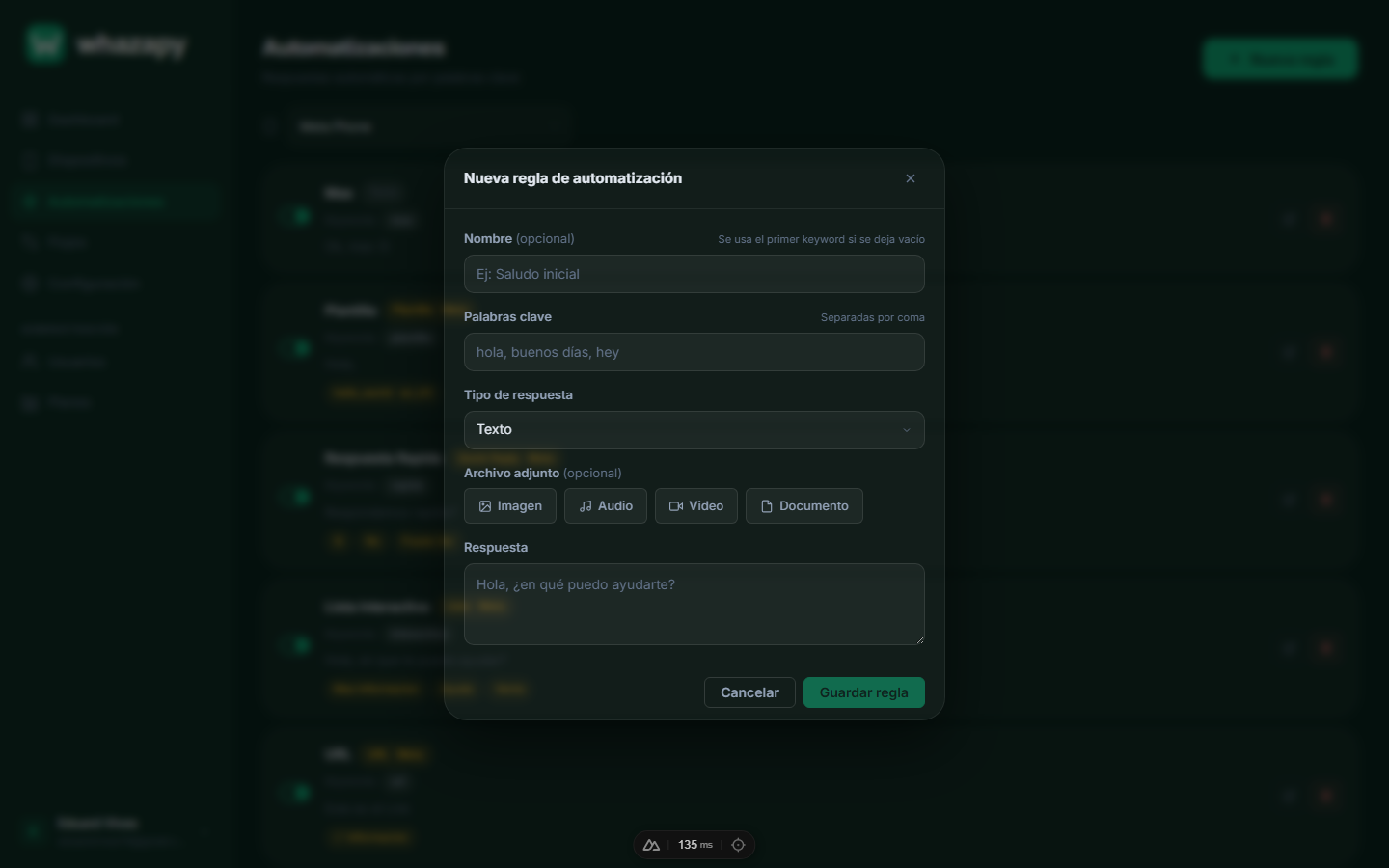1389x868 pixels.
Task: Open the Tipo de respuesta dropdown
Action: pyautogui.click(x=694, y=430)
